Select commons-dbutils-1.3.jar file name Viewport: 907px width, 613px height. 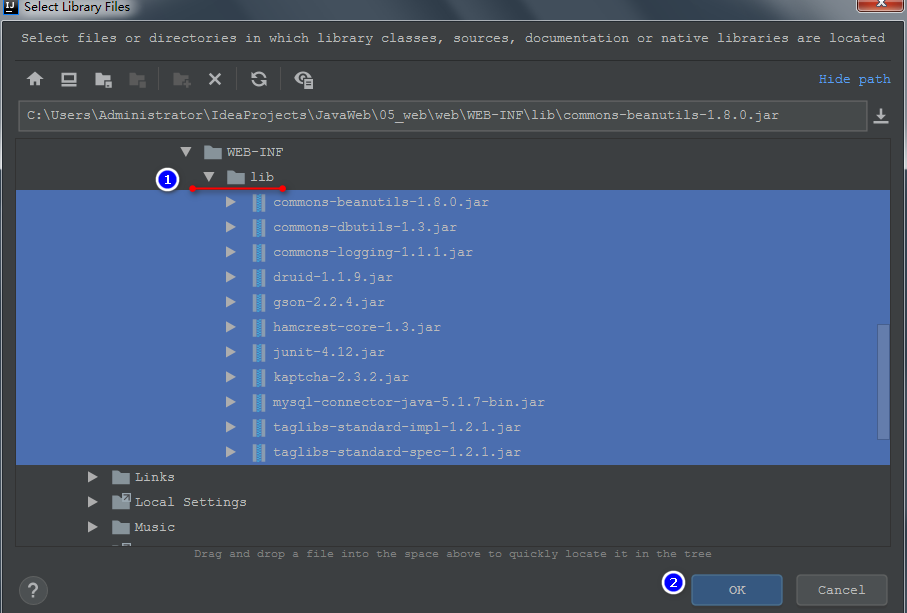click(364, 227)
